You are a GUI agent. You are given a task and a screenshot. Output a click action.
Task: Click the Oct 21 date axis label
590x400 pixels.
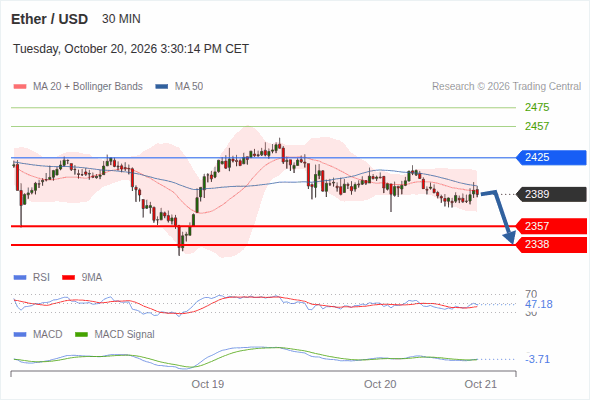coord(481,384)
